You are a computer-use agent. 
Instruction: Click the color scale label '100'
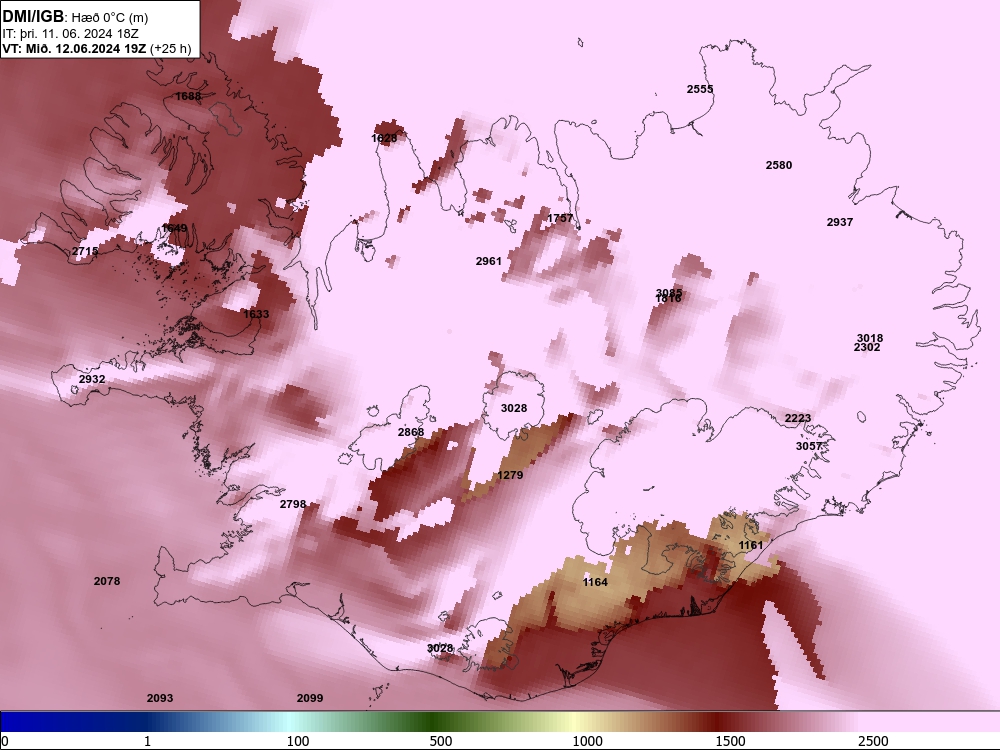(x=298, y=741)
